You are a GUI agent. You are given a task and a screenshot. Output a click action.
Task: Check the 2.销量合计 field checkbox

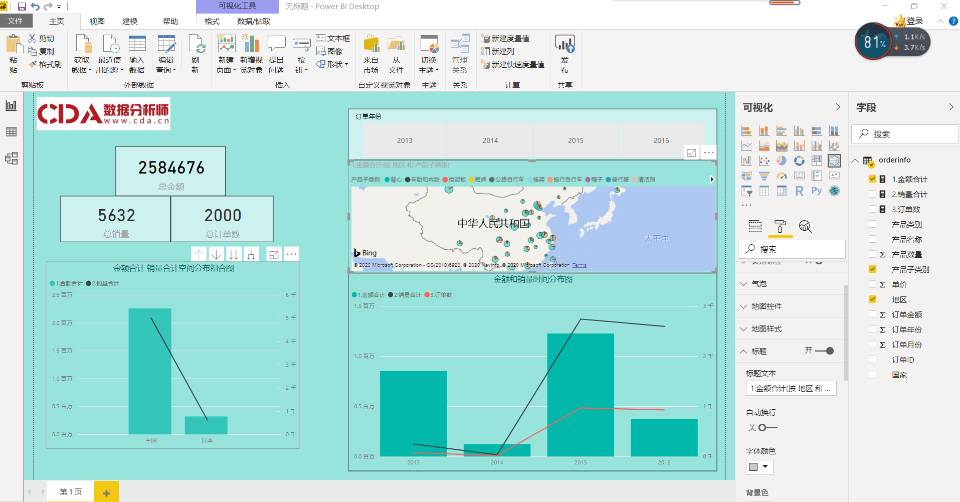(x=872, y=194)
